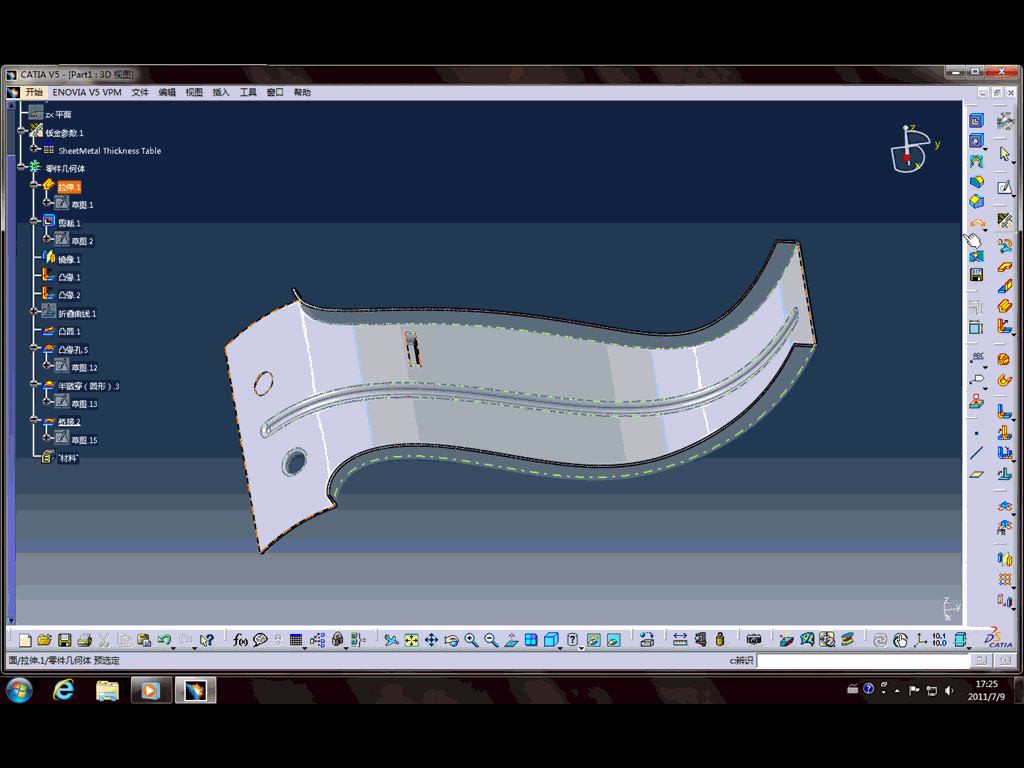Expand the 草图.15 tree node
This screenshot has height=768, width=1024.
(x=47, y=438)
